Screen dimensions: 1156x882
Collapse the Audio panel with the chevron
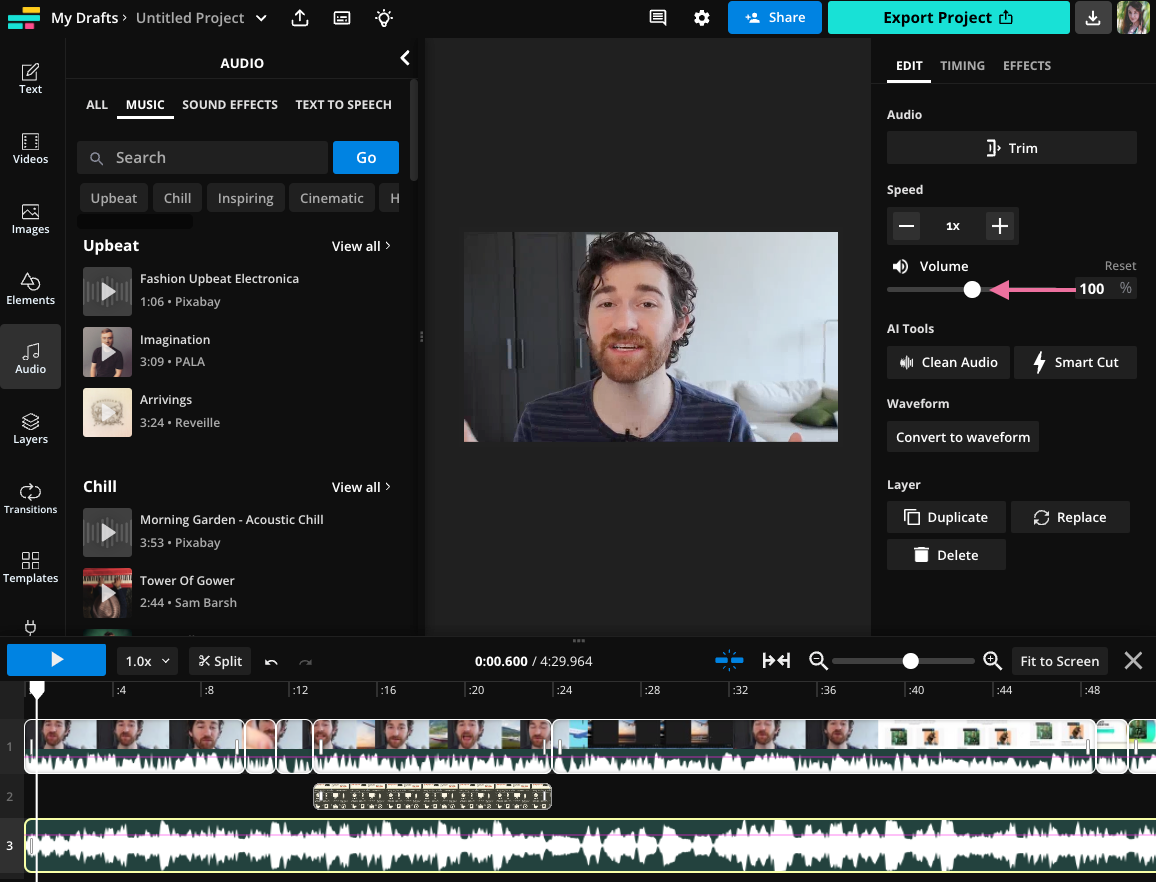404,58
